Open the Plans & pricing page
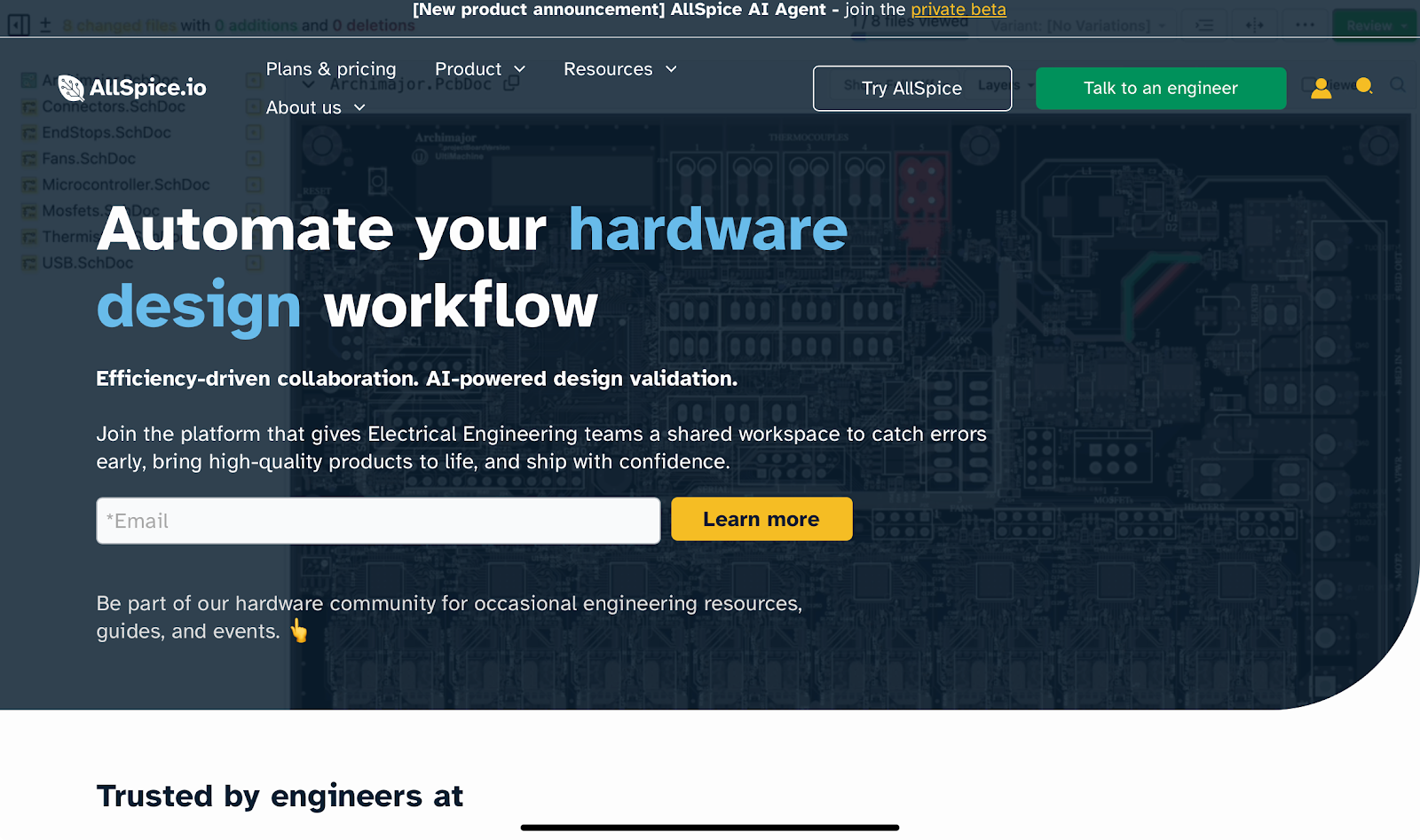The width and height of the screenshot is (1420, 840). coord(331,69)
